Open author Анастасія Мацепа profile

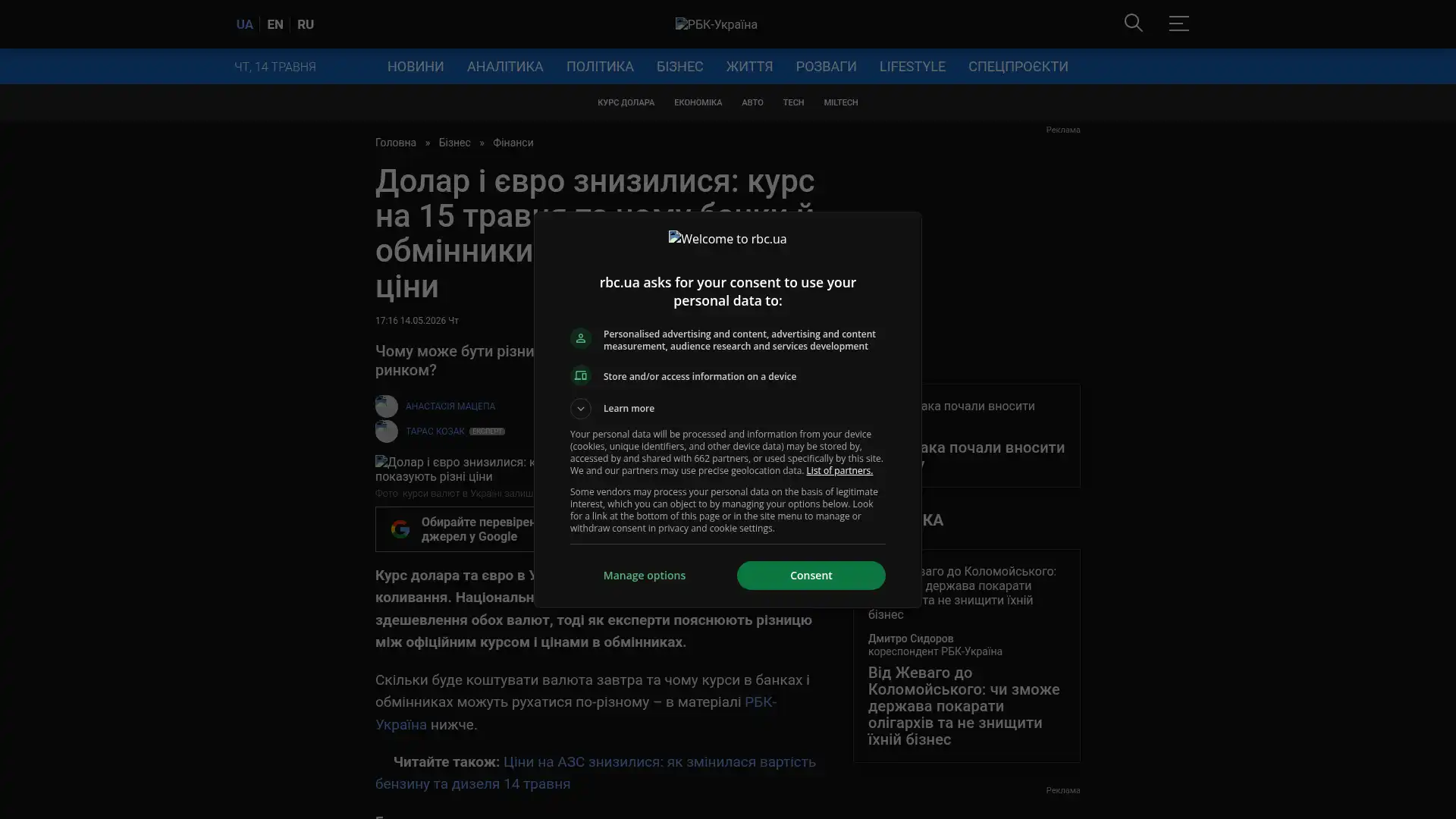[450, 406]
